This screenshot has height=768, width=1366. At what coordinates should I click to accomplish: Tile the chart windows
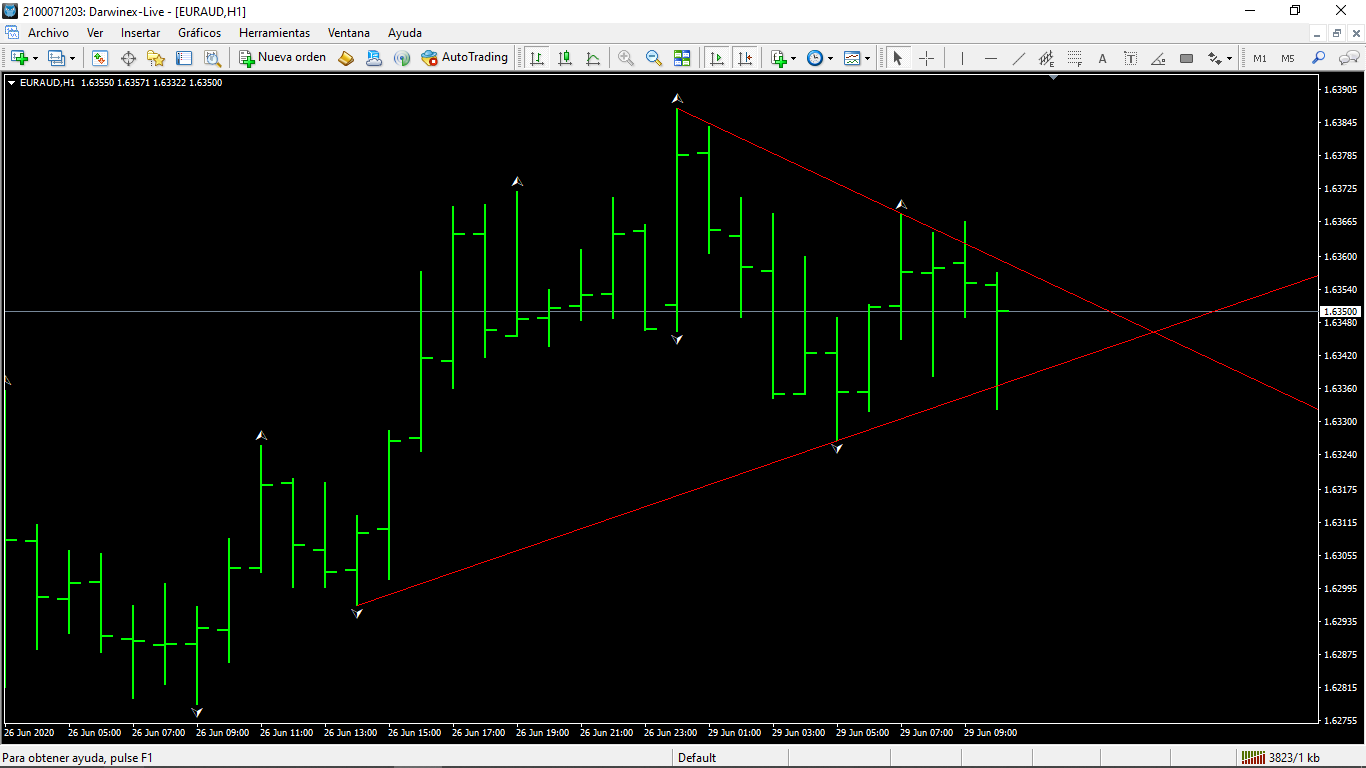682,58
